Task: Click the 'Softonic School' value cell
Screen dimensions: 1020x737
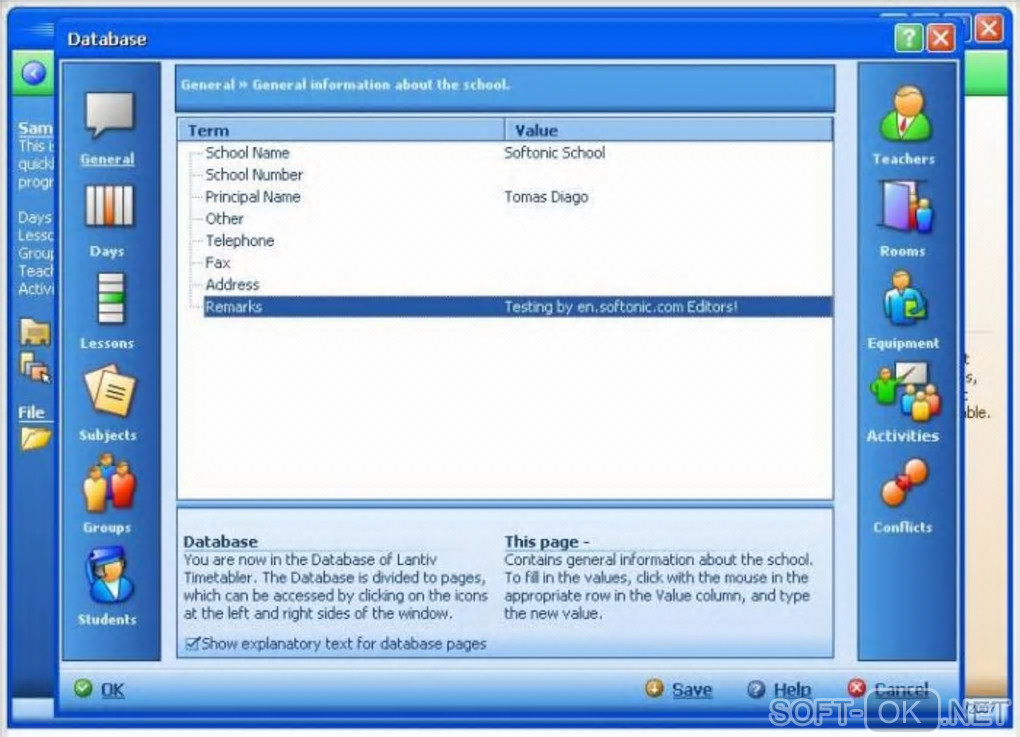Action: click(554, 153)
